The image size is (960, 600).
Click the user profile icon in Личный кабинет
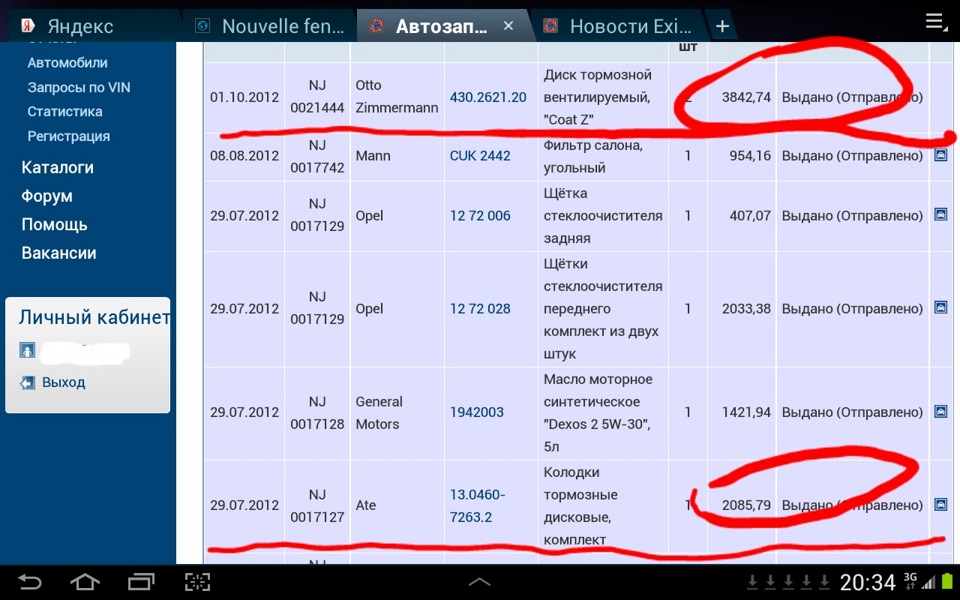pyautogui.click(x=28, y=351)
